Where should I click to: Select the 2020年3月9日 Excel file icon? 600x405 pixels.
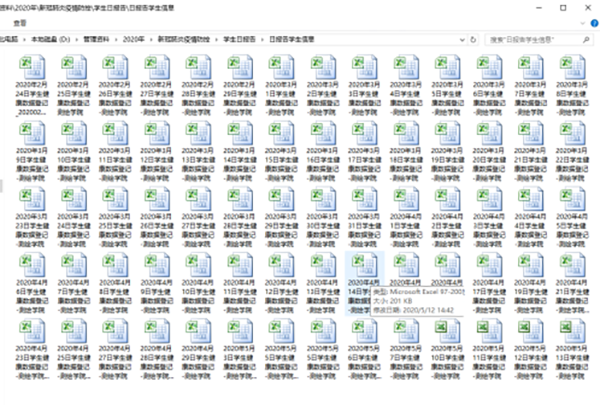coord(32,133)
